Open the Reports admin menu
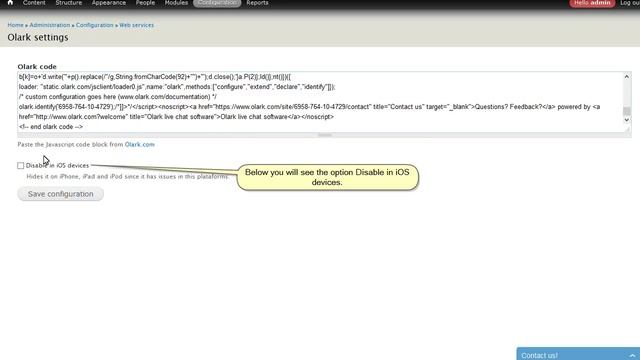The height and width of the screenshot is (360, 640). click(x=257, y=3)
